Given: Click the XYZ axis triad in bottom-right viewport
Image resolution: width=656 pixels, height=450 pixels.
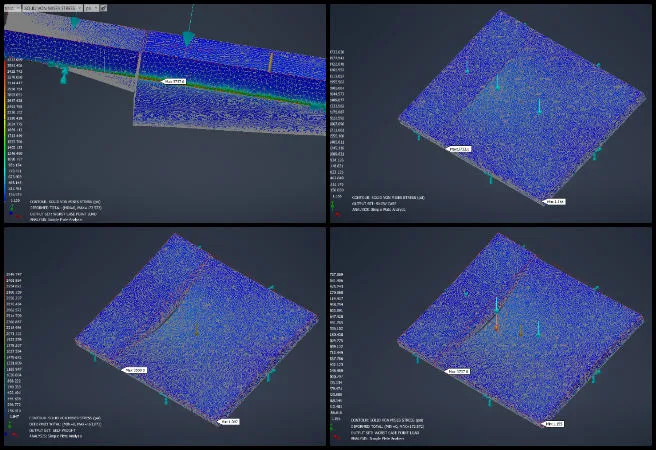Looking at the screenshot, I should click(335, 432).
